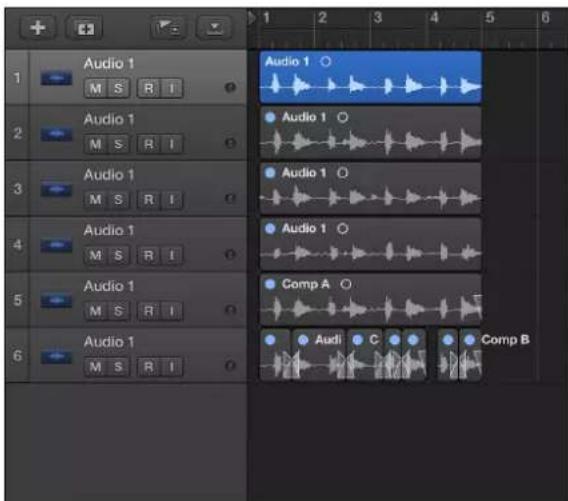Select track 1 waveform icon

(x=56, y=79)
